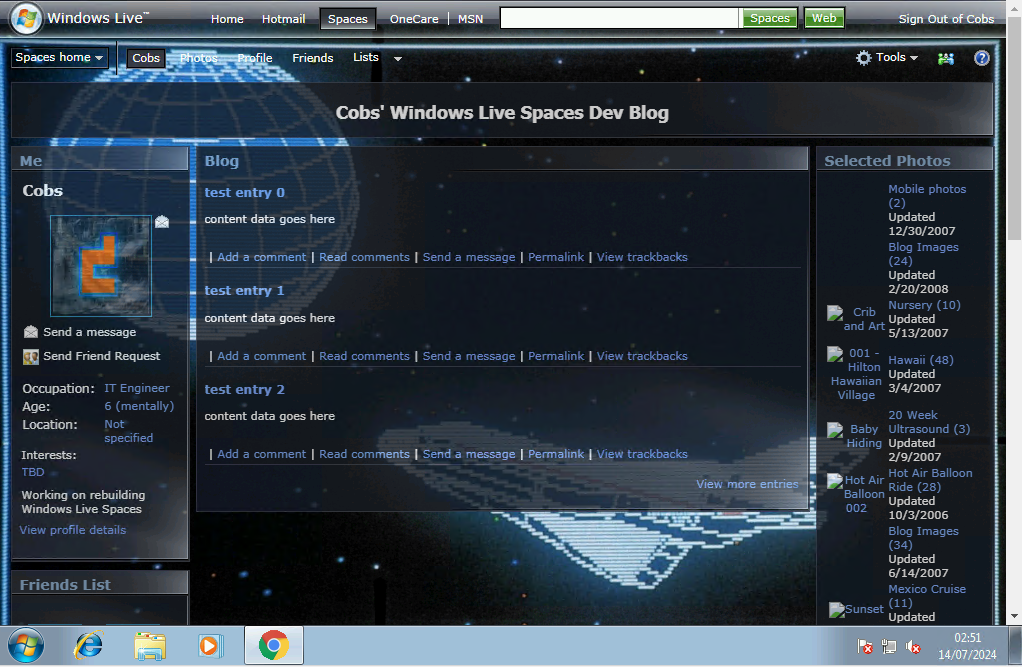This screenshot has height=667, width=1022.
Task: Open Internet Explorer from the taskbar
Action: [88, 646]
